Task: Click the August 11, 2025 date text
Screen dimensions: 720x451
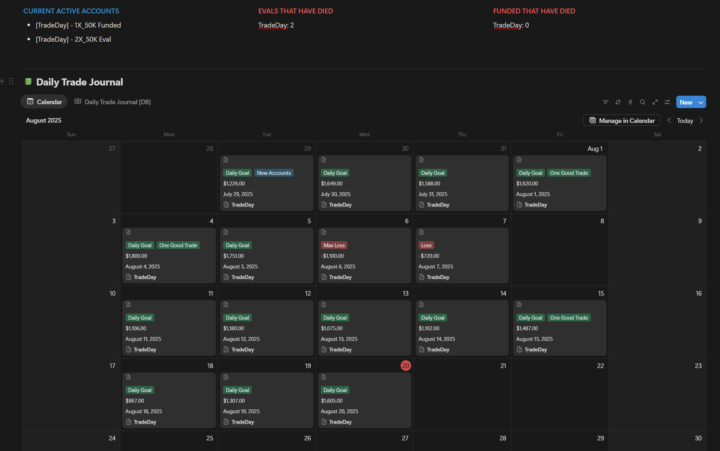Action: click(143, 339)
